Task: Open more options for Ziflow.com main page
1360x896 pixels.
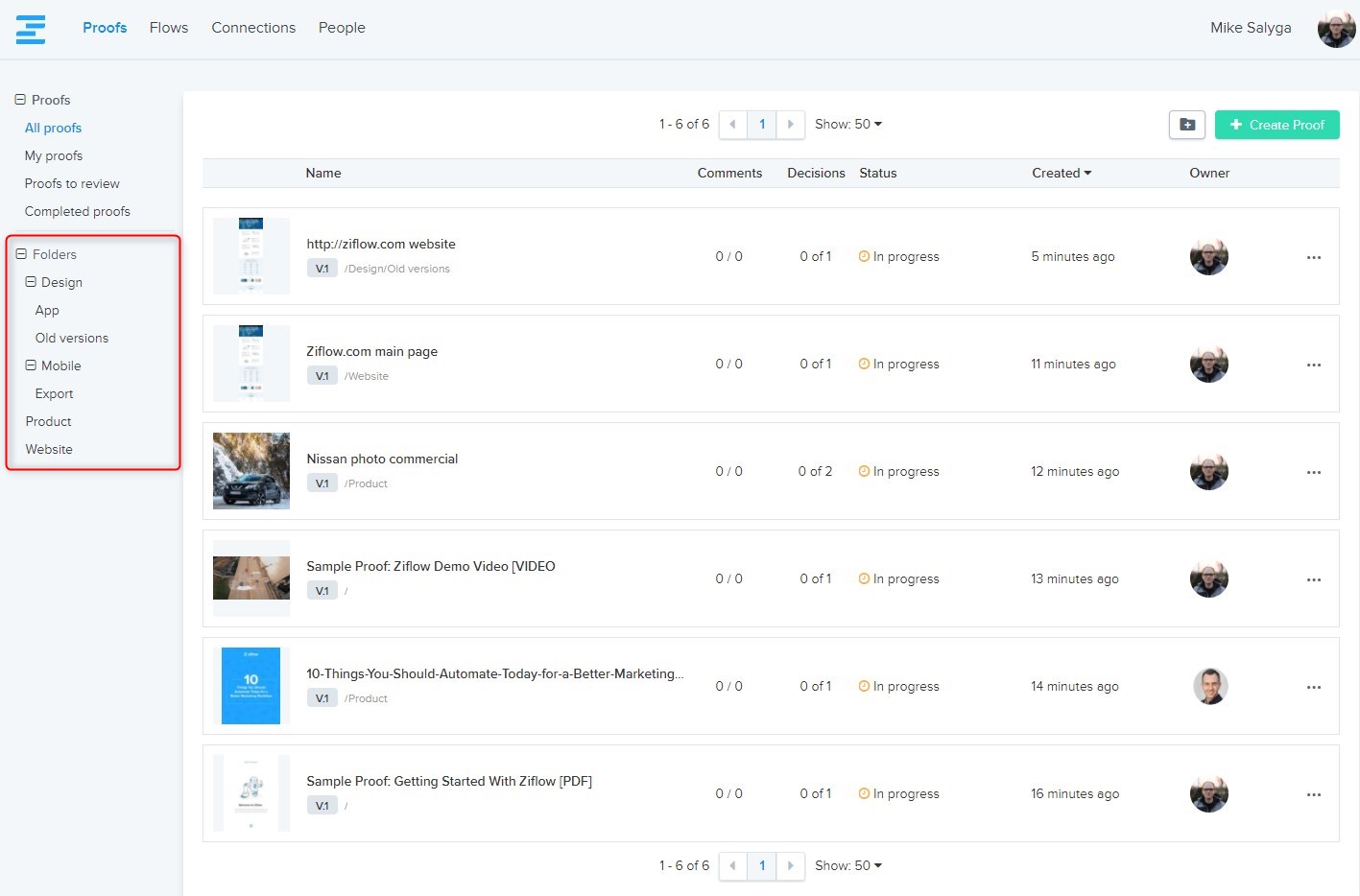Action: pyautogui.click(x=1313, y=365)
